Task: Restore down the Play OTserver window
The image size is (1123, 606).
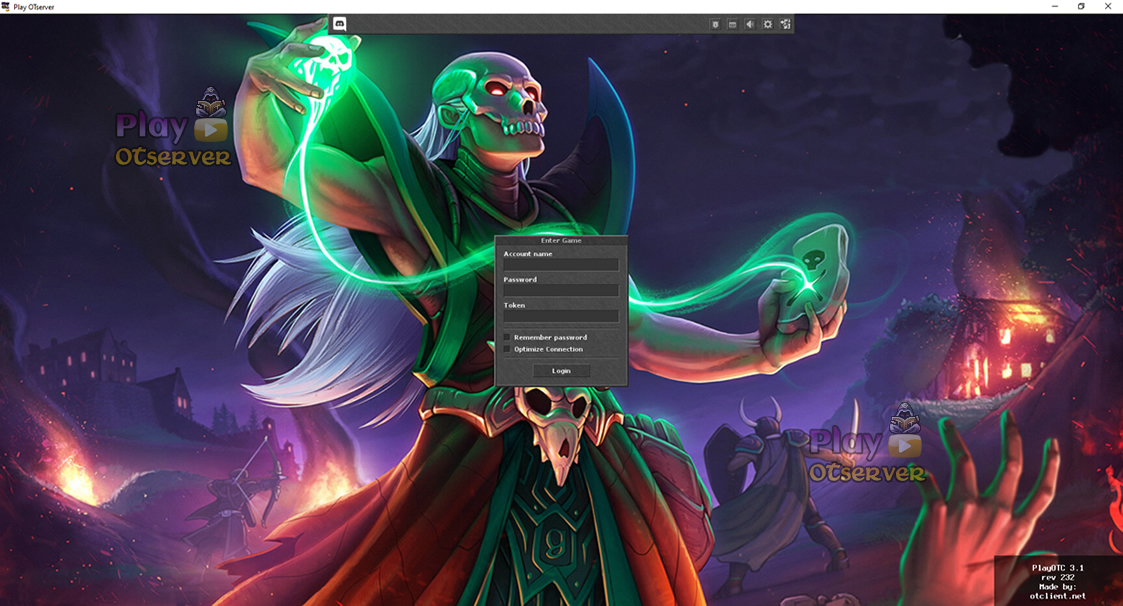Action: click(x=1081, y=6)
